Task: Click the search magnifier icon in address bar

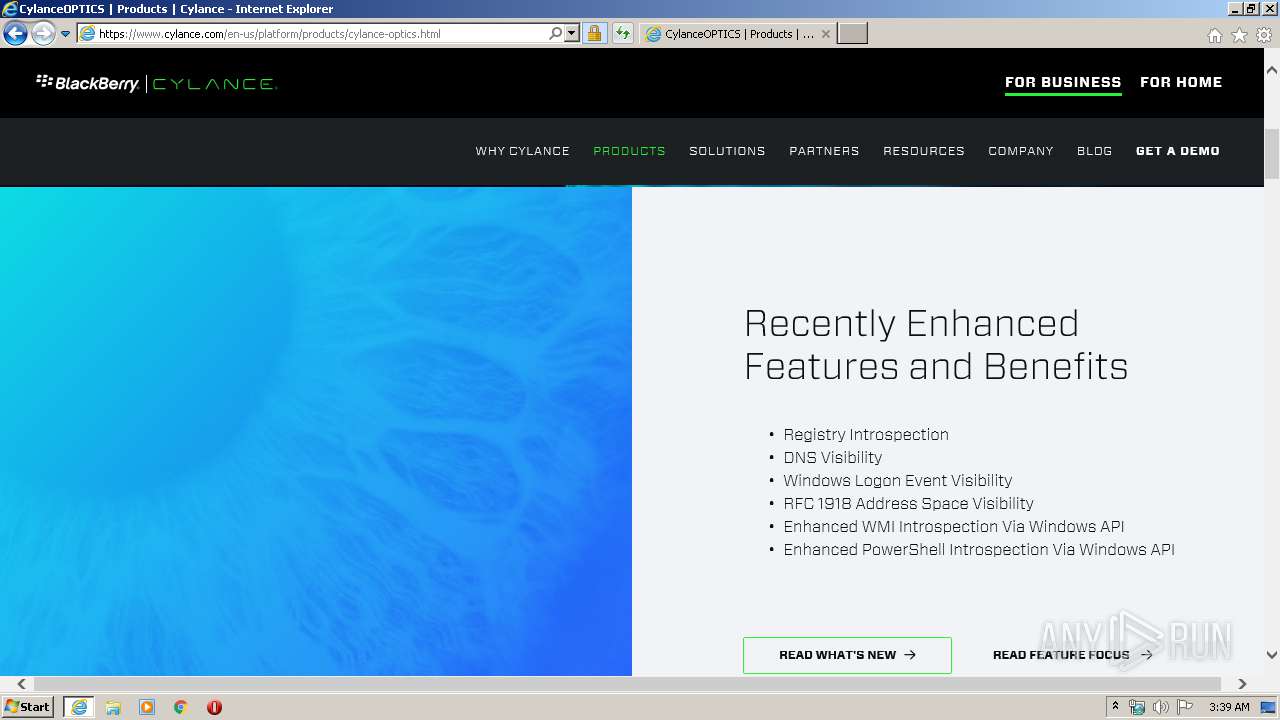Action: pyautogui.click(x=556, y=33)
